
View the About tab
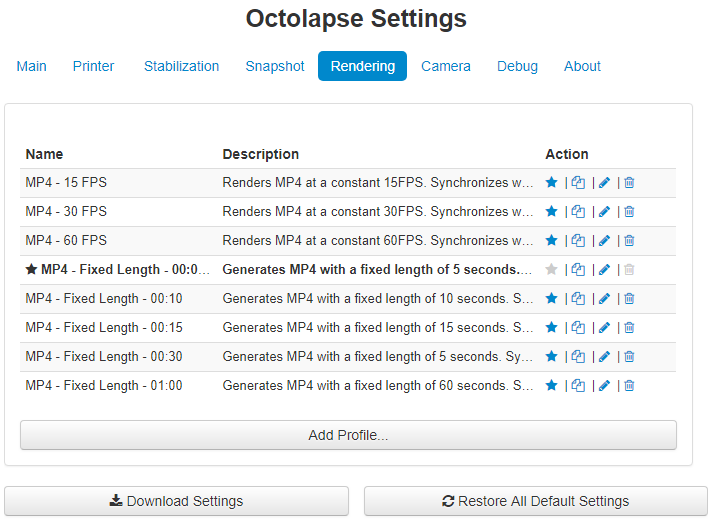(582, 66)
